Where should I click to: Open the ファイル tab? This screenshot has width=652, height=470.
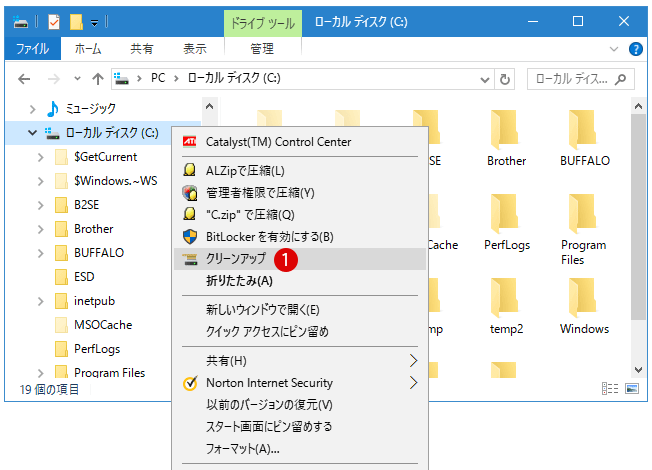point(32,49)
